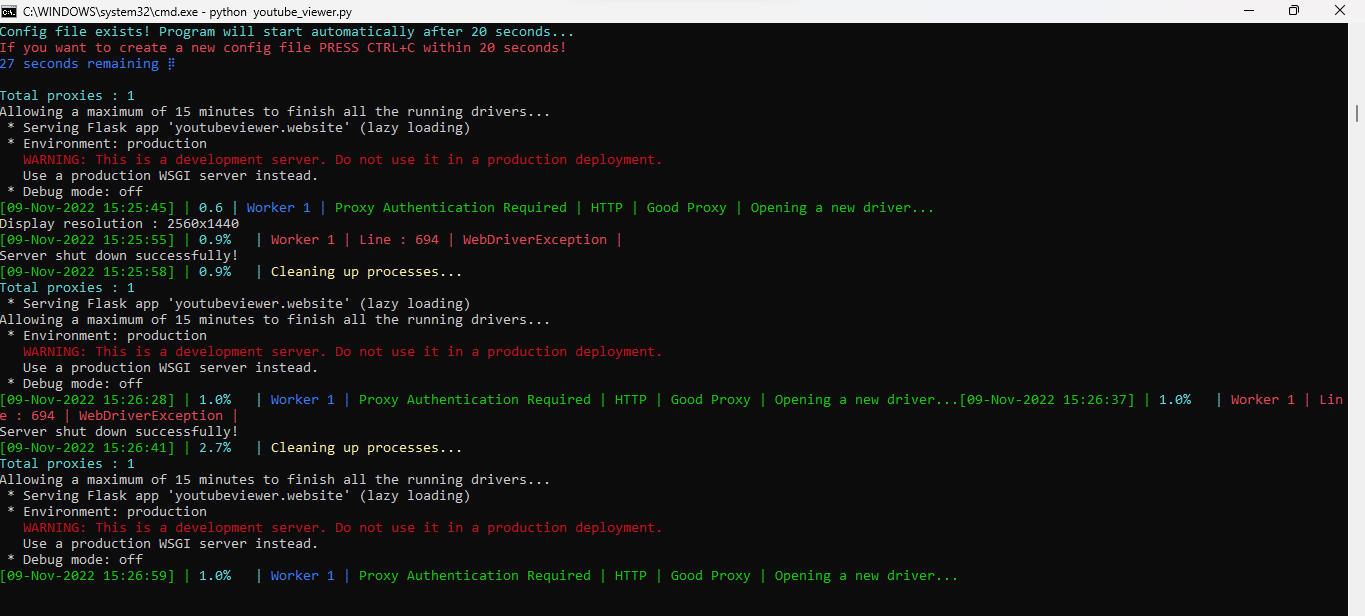Image resolution: width=1365 pixels, height=616 pixels.
Task: Click timestamp [09-Nov-2022 15:26:37]
Action: [1047, 400]
